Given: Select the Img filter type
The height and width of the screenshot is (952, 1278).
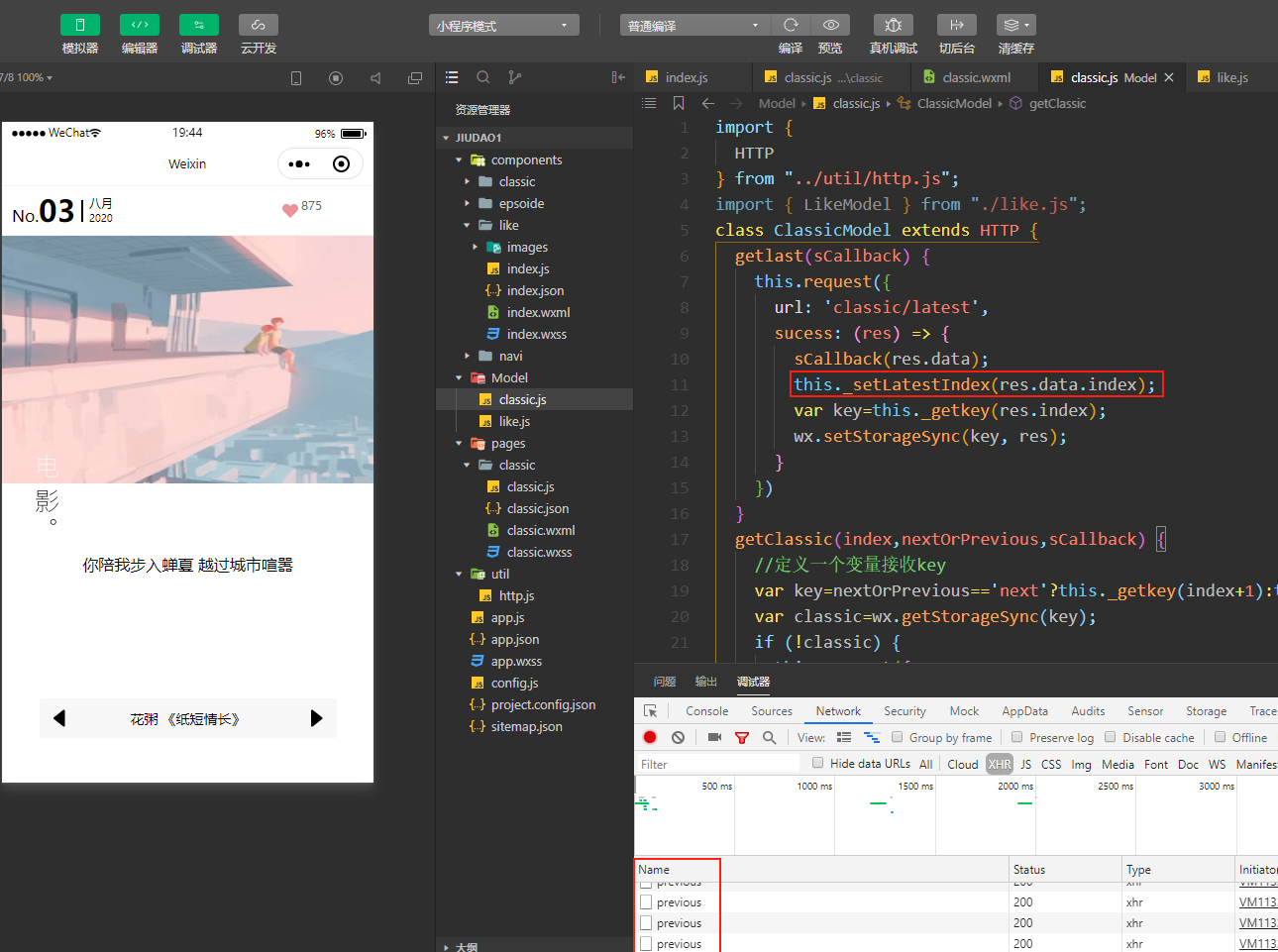Looking at the screenshot, I should 1081,764.
